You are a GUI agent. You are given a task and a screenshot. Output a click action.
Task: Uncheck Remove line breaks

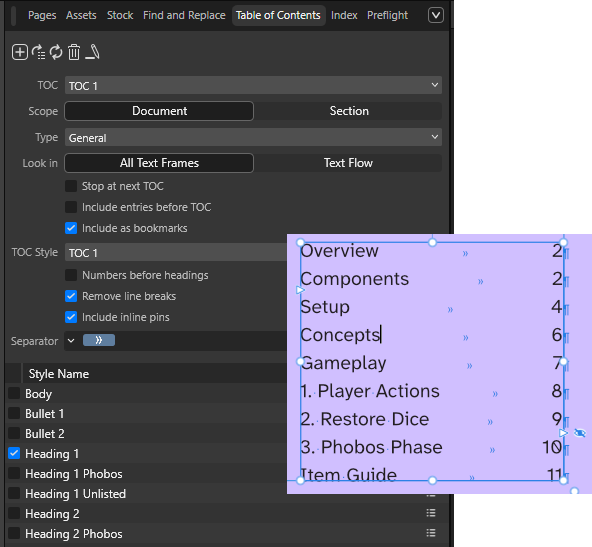click(x=71, y=296)
